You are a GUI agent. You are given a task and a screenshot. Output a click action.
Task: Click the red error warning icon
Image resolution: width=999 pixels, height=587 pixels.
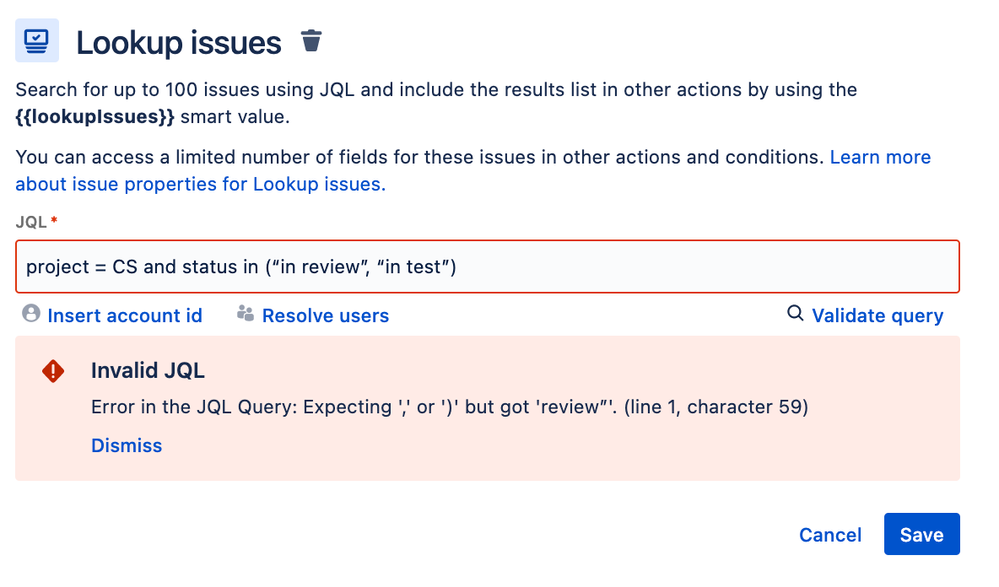click(x=54, y=371)
